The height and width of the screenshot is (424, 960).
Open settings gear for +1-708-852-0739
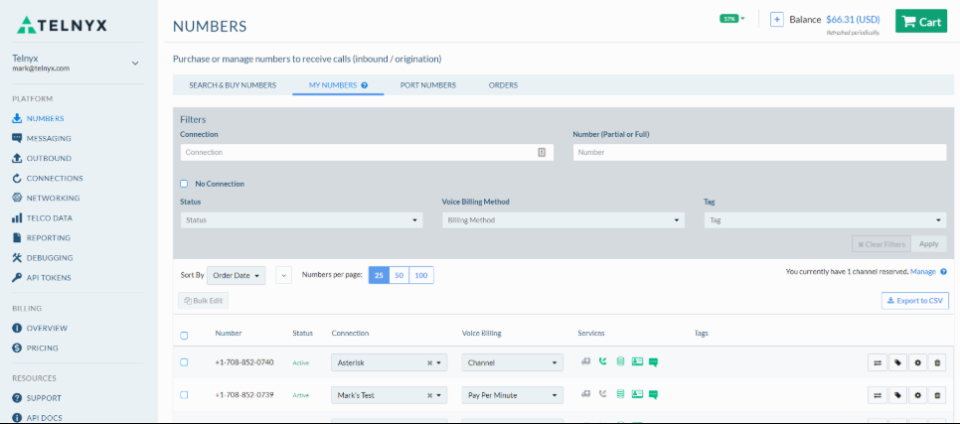pos(918,395)
